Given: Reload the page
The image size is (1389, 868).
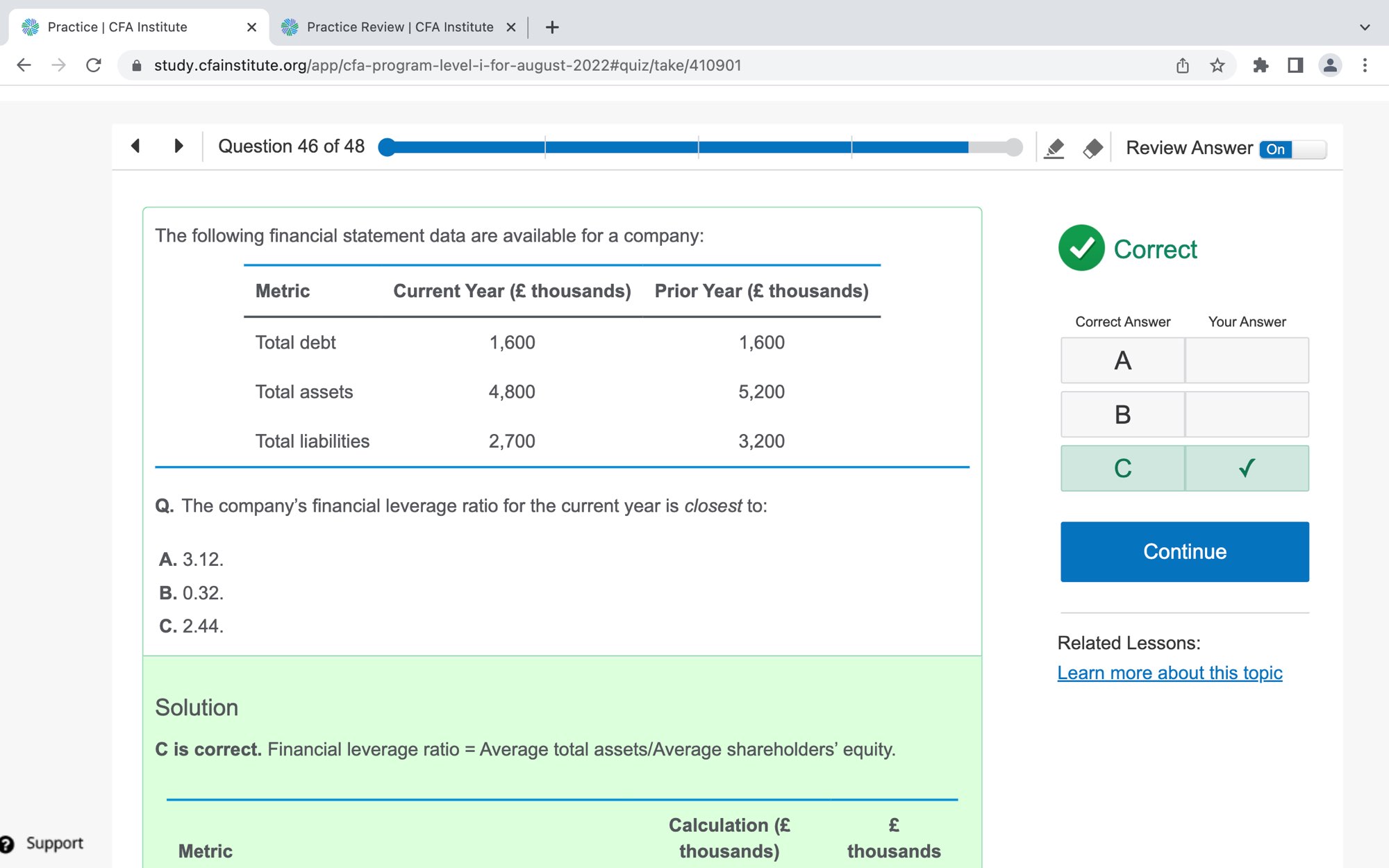Looking at the screenshot, I should tap(94, 65).
